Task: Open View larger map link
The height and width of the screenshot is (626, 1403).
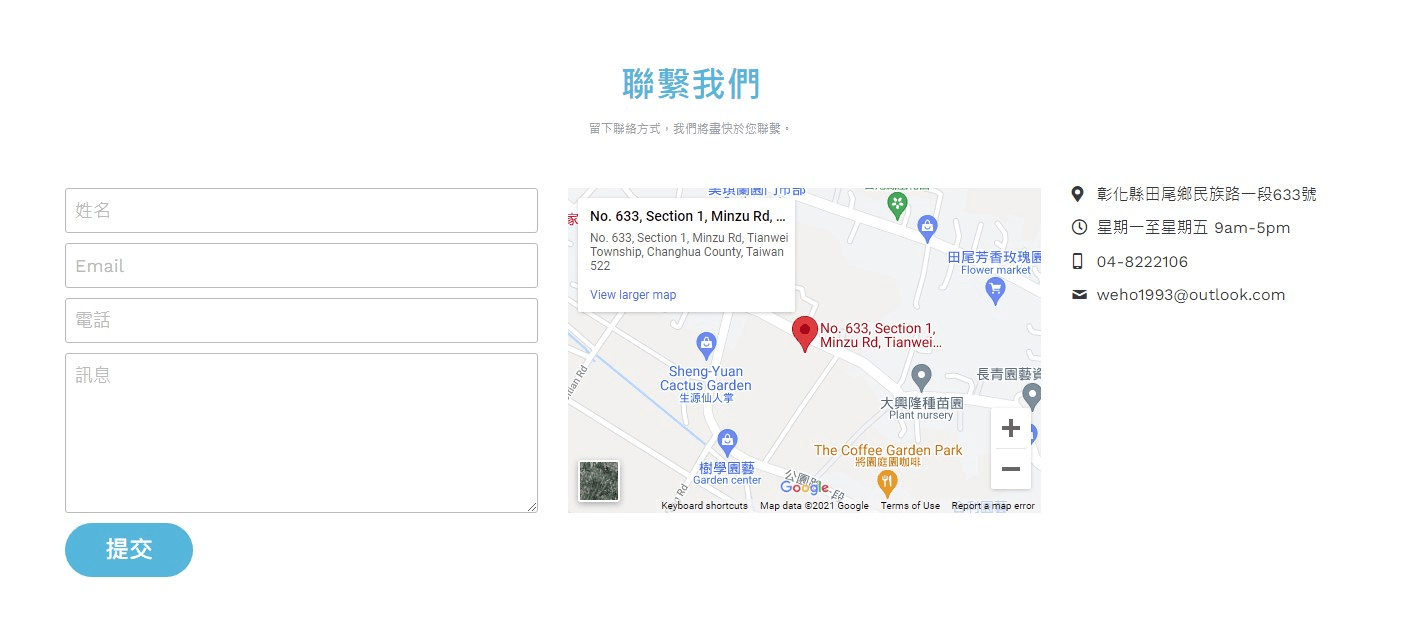Action: (x=631, y=294)
